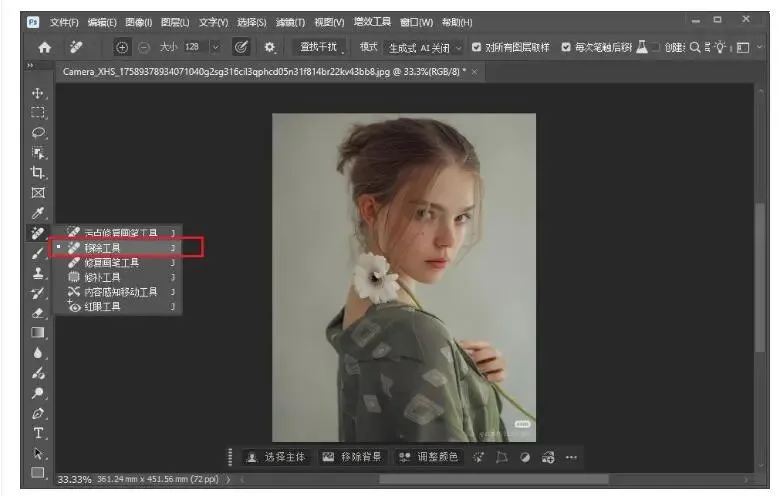Select the Eyedropper tool

tap(39, 212)
